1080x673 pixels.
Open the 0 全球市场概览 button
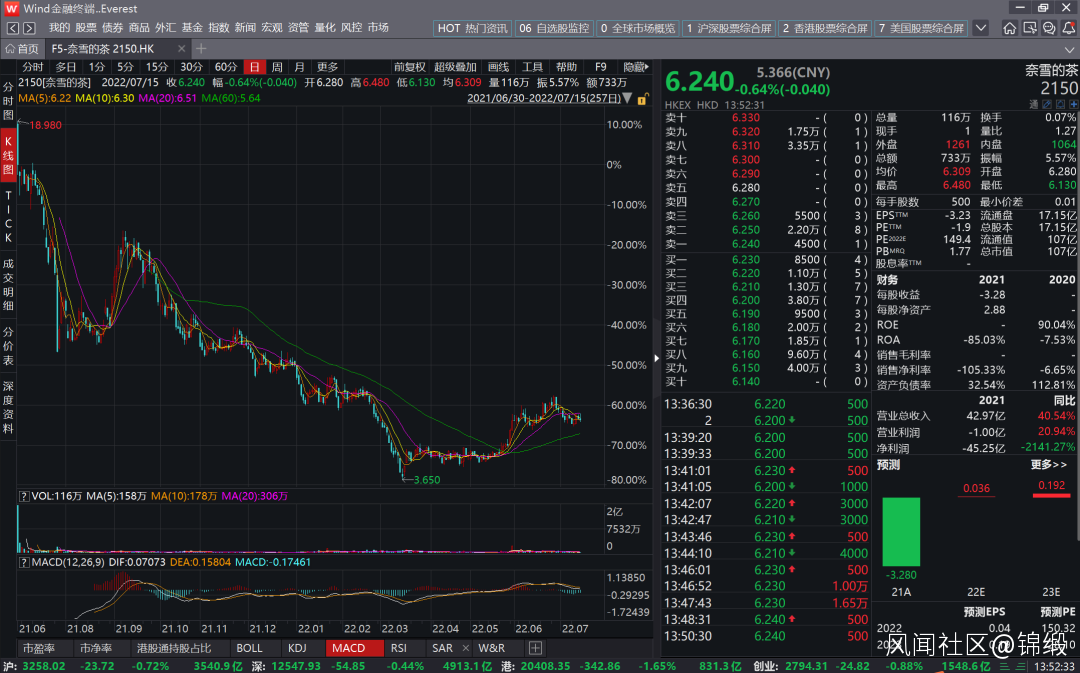click(x=638, y=28)
